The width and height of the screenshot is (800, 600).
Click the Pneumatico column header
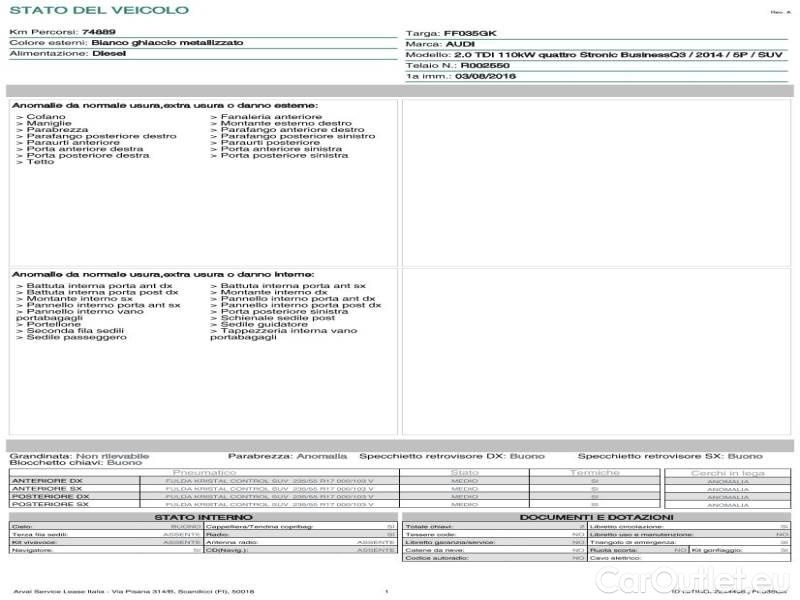[x=205, y=473]
